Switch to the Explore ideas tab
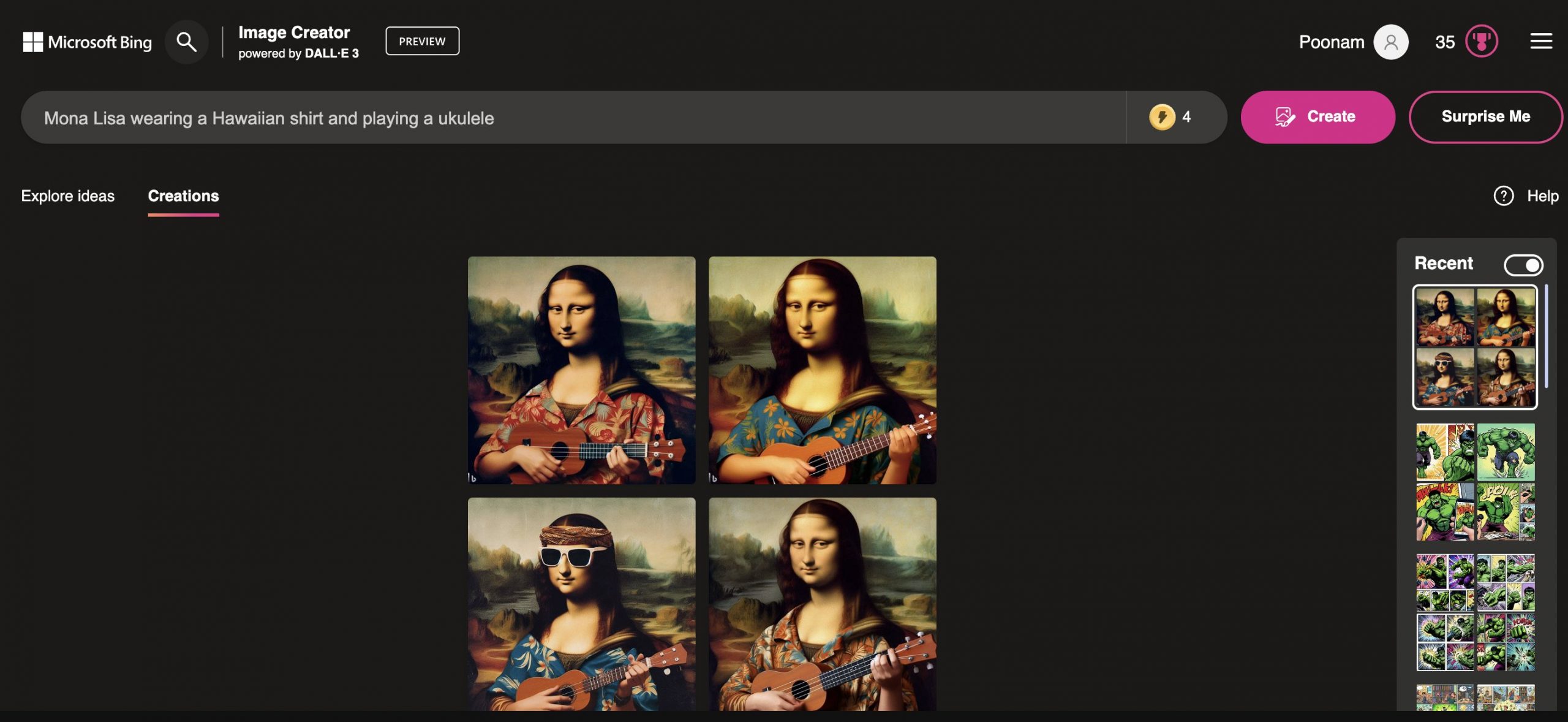The width and height of the screenshot is (1568, 722). [x=67, y=196]
